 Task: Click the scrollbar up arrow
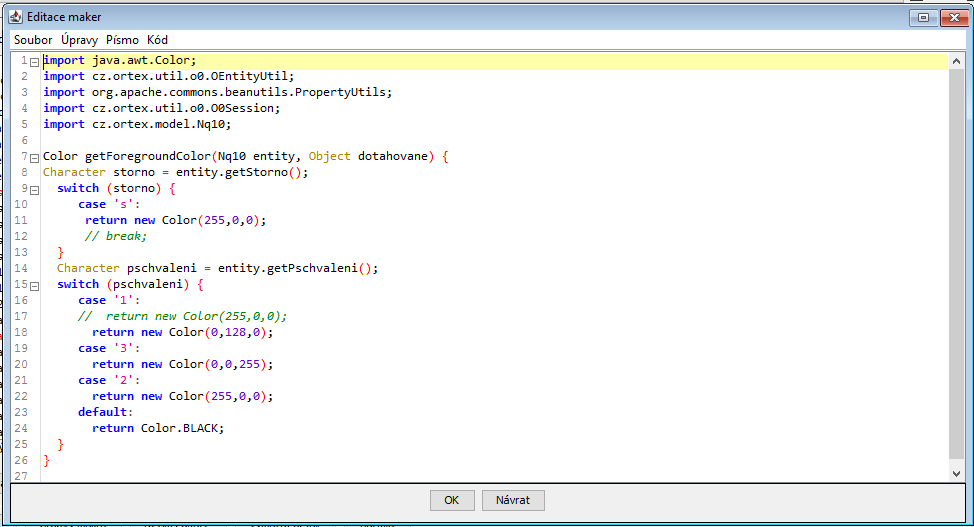click(956, 62)
